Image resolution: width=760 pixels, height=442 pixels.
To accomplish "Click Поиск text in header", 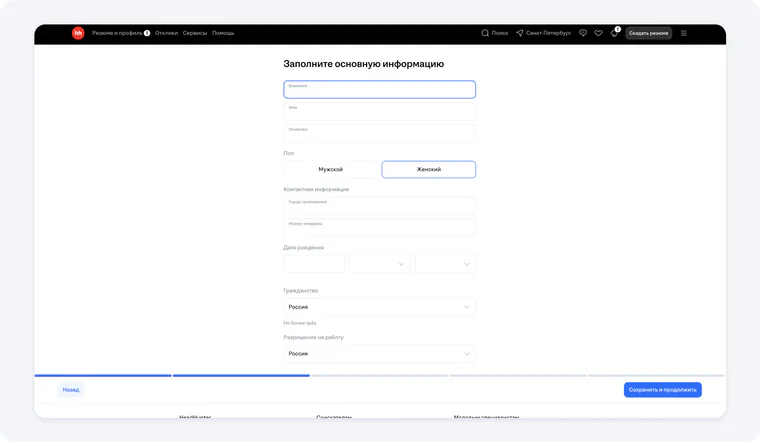I will [x=500, y=33].
